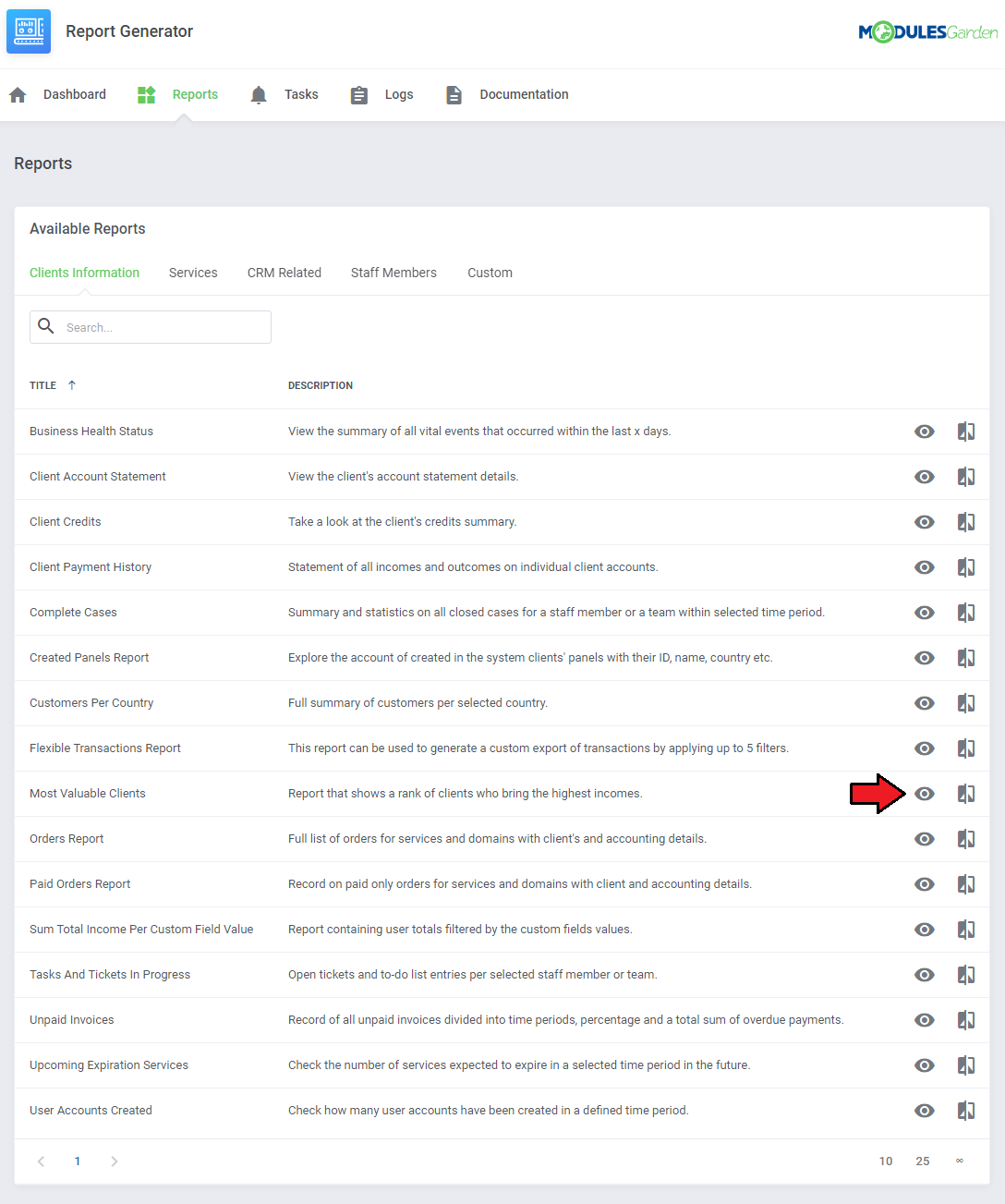Click the Client Credits title text
The image size is (1005, 1204).
point(66,522)
